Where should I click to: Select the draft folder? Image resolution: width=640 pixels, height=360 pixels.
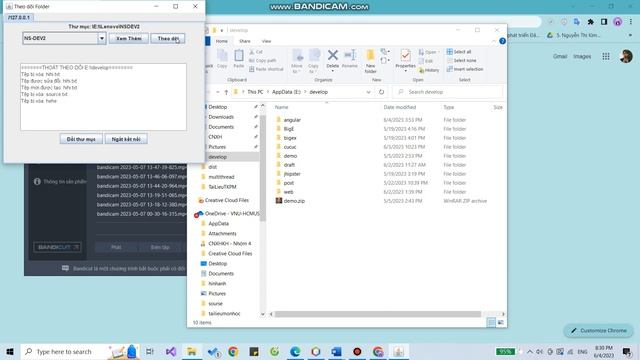(x=289, y=165)
